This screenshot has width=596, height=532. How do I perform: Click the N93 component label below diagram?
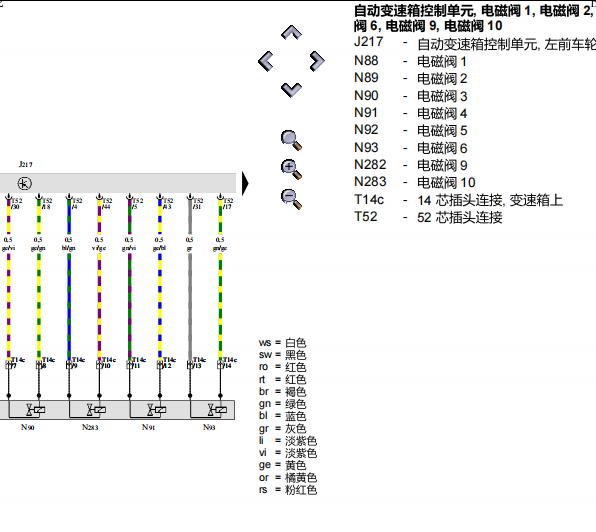tap(209, 428)
